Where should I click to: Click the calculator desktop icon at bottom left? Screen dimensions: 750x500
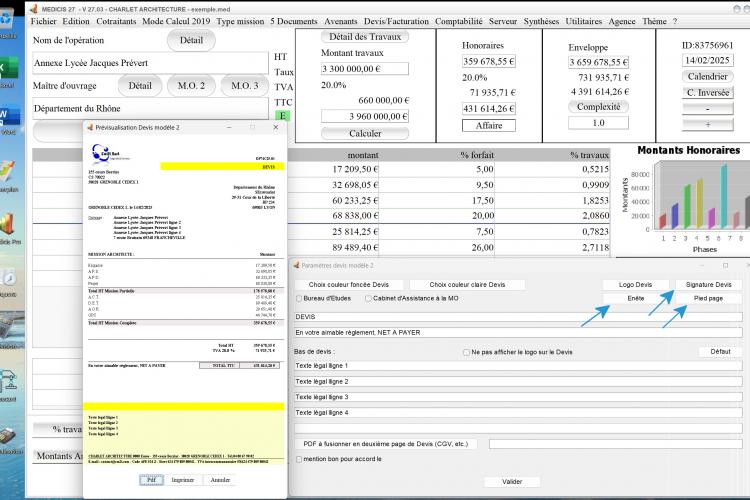point(8,436)
